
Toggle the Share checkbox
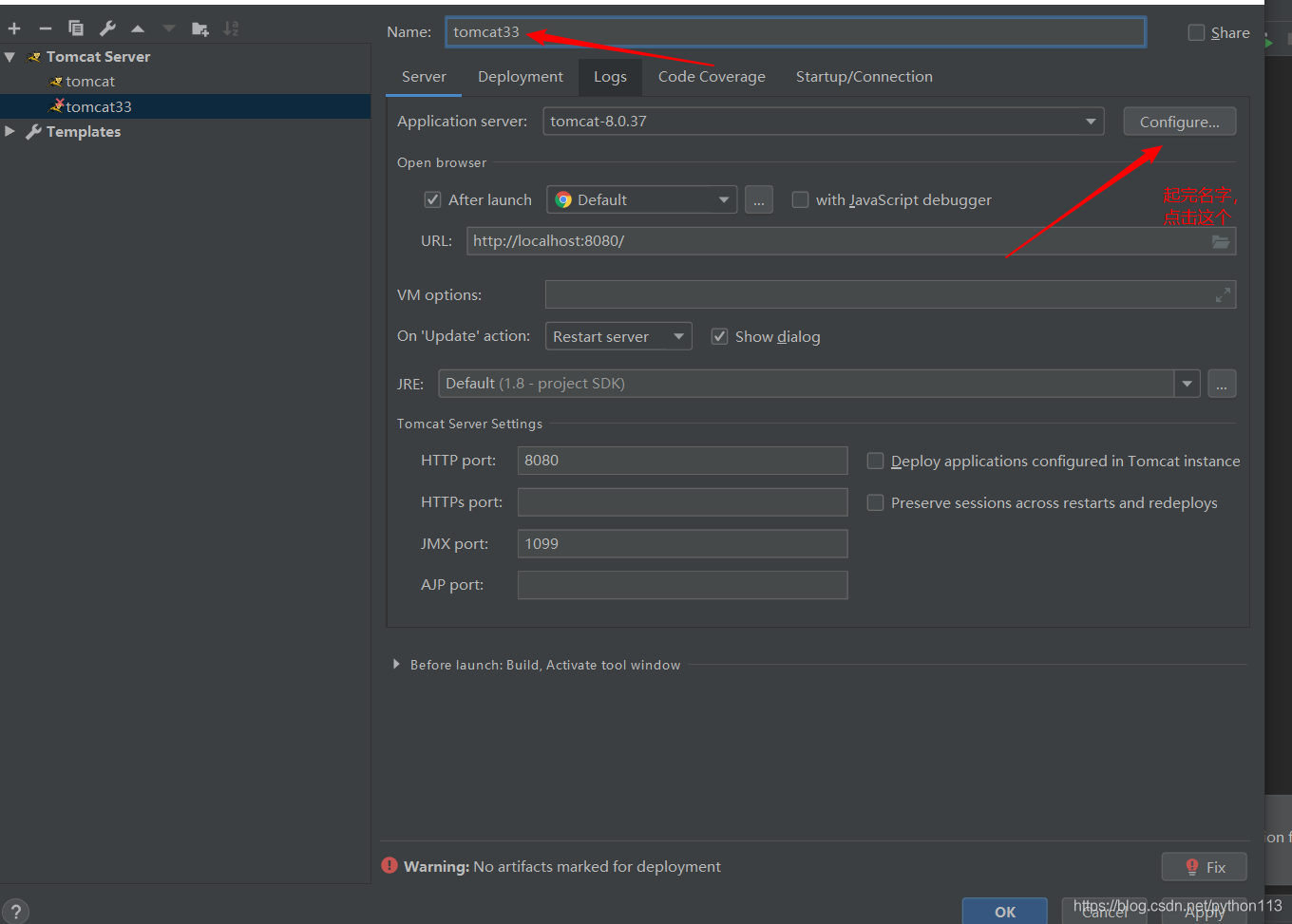[1196, 32]
